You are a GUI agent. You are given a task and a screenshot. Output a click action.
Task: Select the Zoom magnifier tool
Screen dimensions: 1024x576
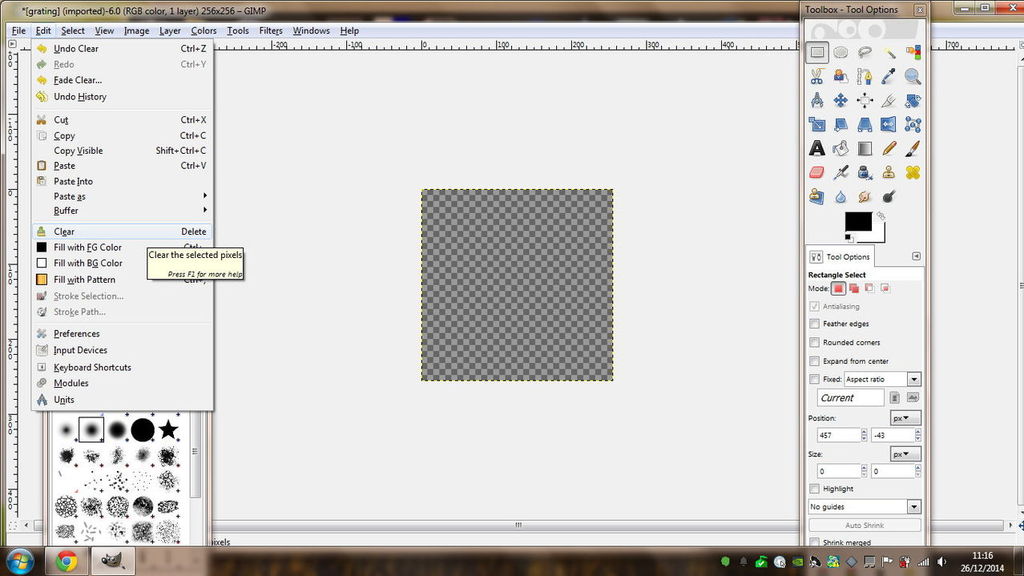pyautogui.click(x=913, y=76)
